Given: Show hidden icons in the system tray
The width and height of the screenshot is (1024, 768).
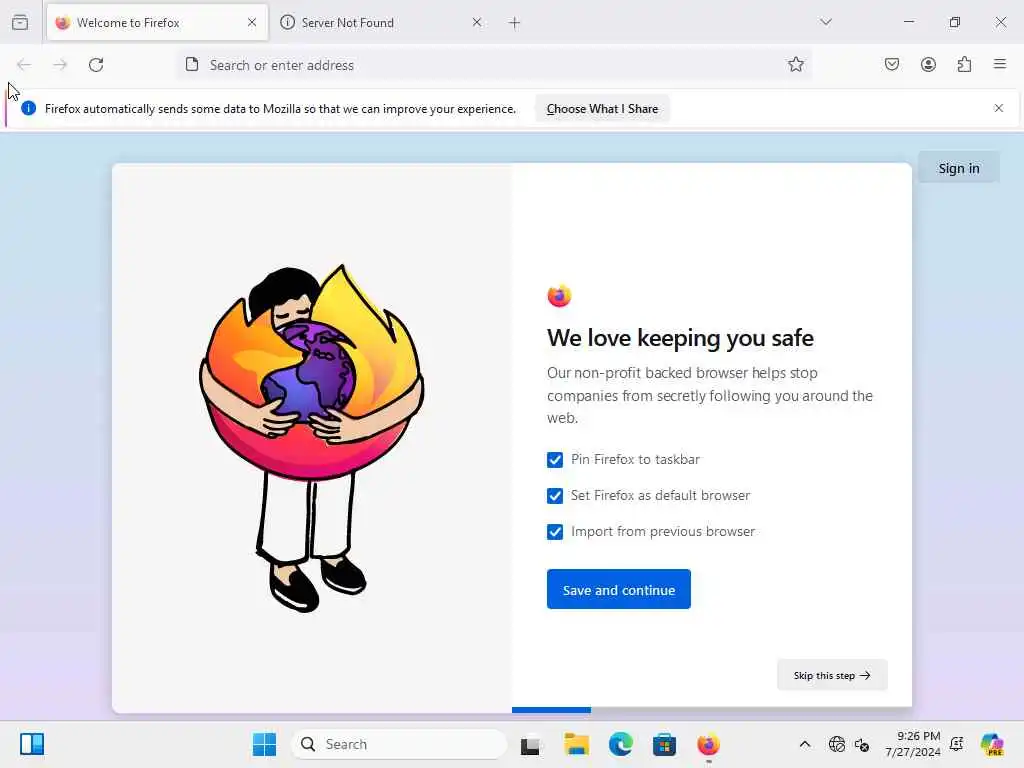Looking at the screenshot, I should (x=805, y=744).
